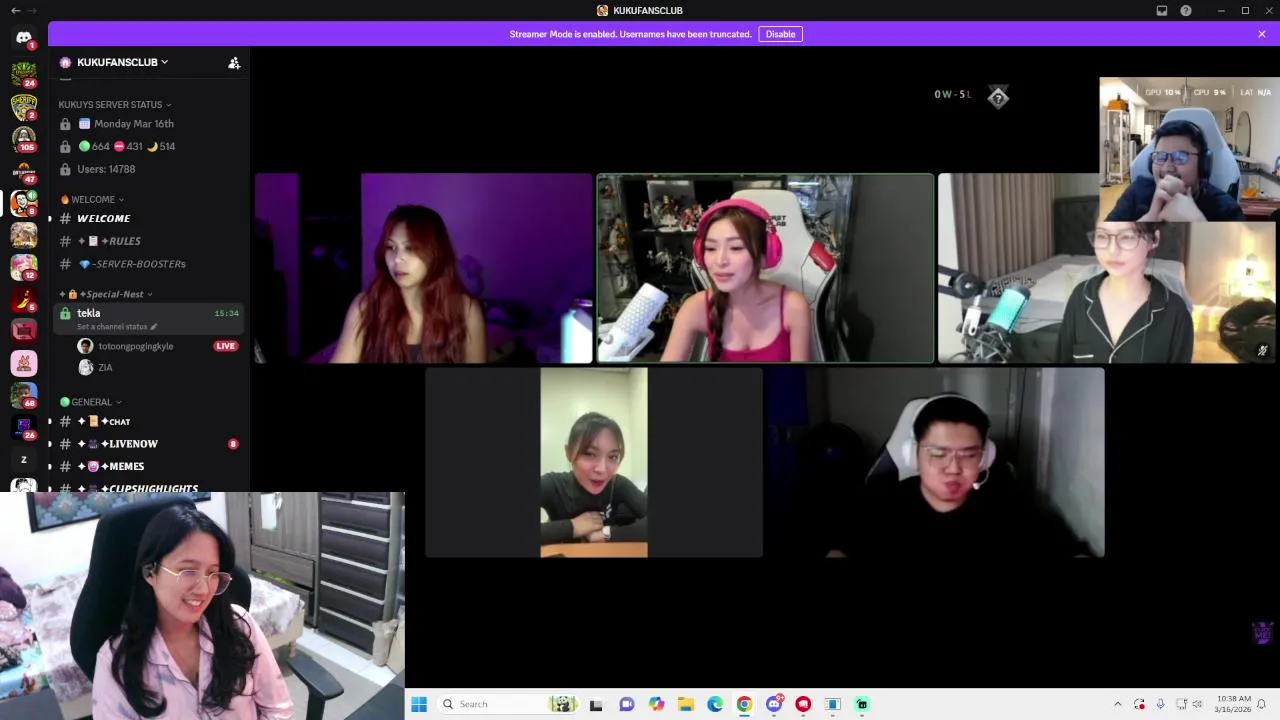Open the MEMES channel
The height and width of the screenshot is (720, 1280).
[x=148, y=466]
